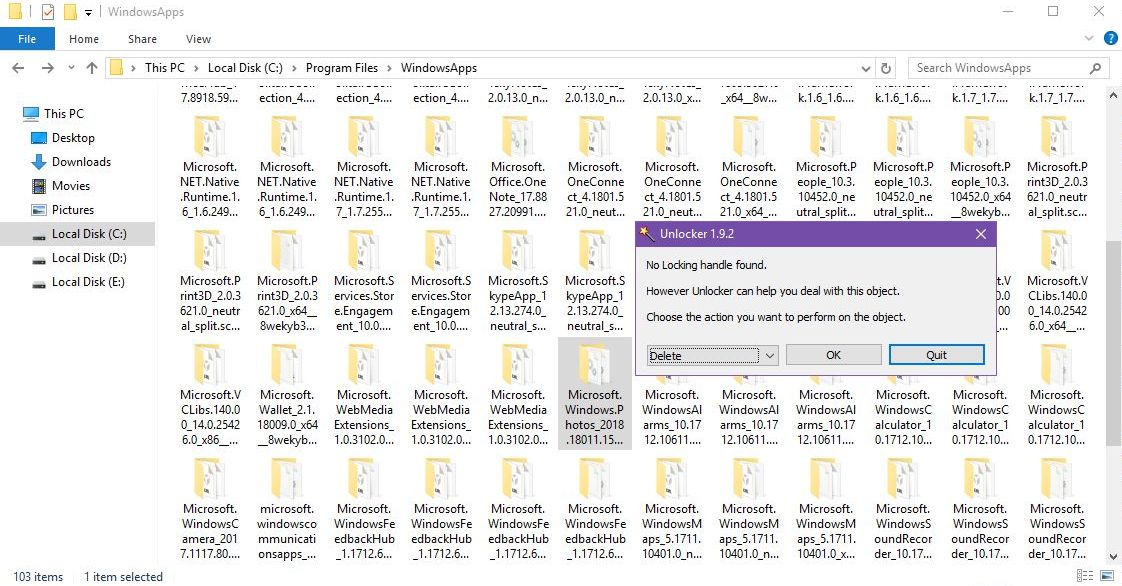Select Pictures in the navigation pane

(72, 210)
